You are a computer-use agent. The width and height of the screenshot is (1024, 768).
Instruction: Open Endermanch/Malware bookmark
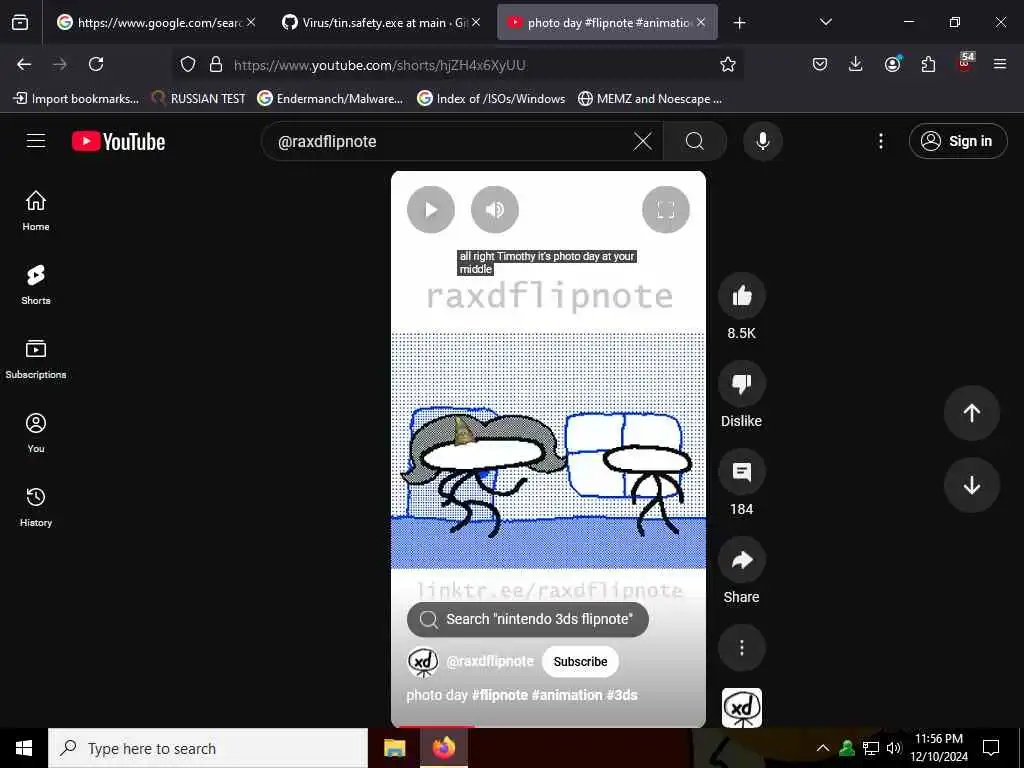[x=330, y=99]
